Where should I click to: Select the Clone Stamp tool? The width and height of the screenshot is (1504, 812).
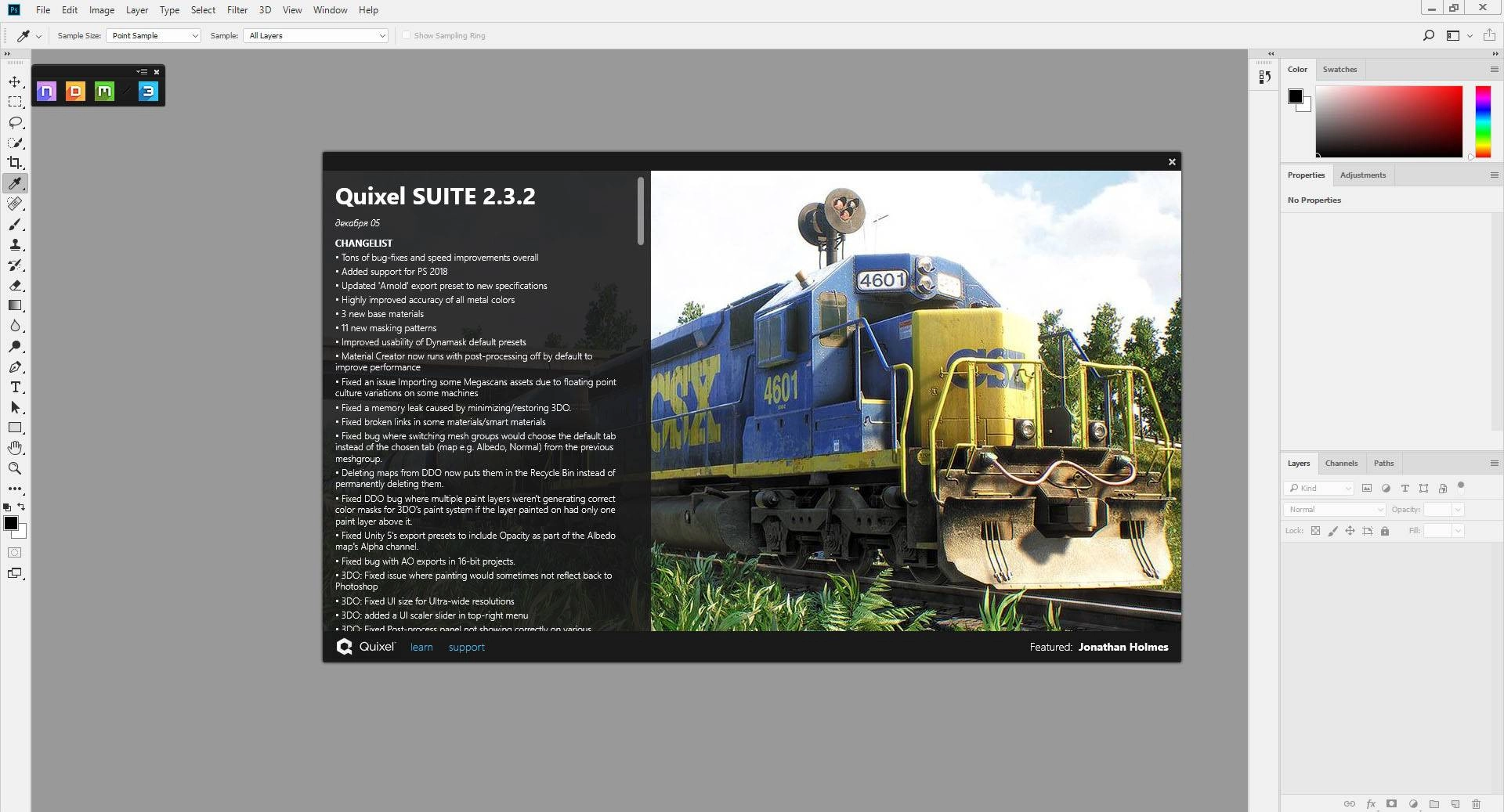pos(15,245)
